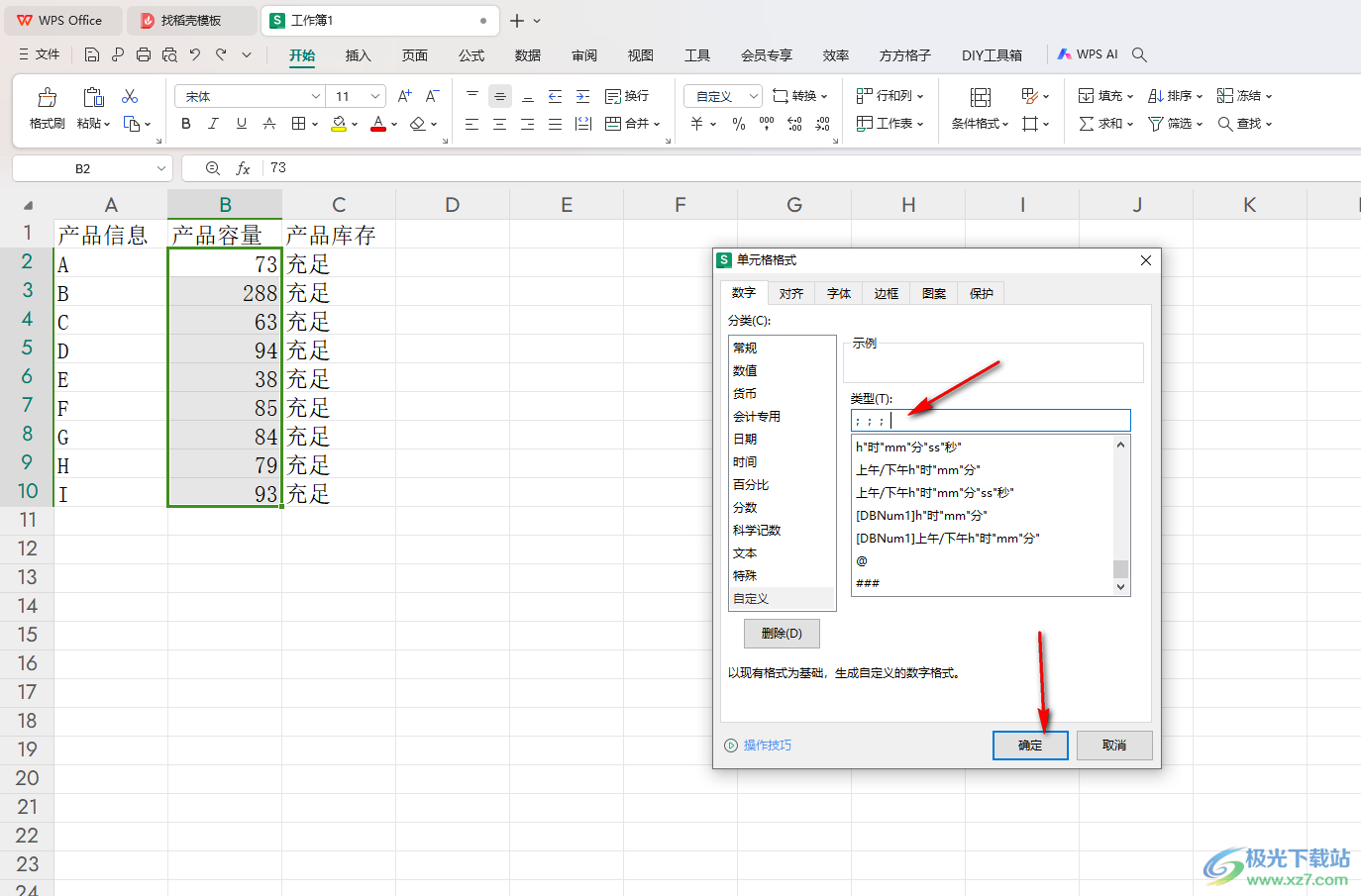Click the Wrap text (换行) button
This screenshot has width=1361, height=896.
[627, 96]
